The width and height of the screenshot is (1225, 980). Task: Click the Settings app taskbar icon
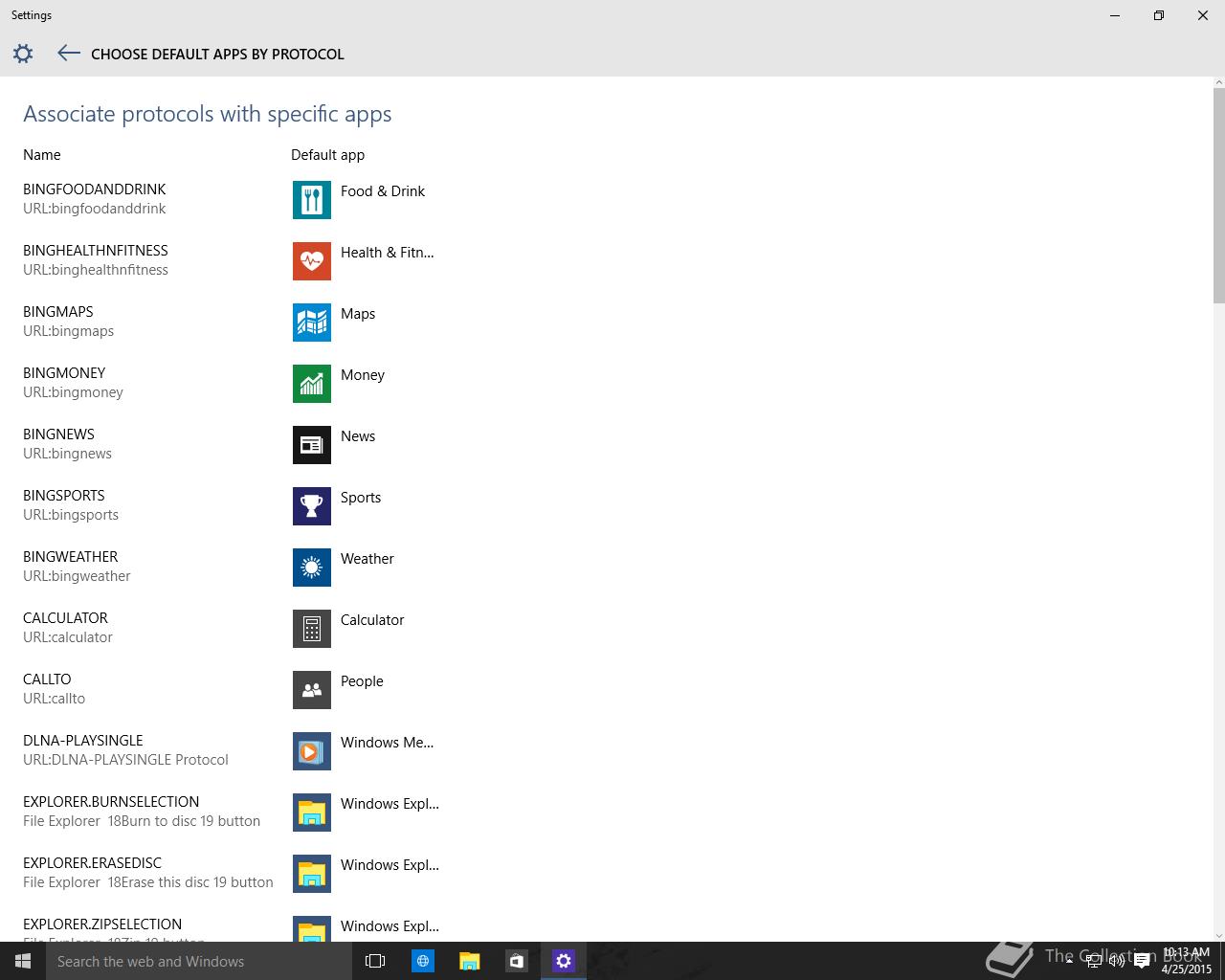pyautogui.click(x=563, y=961)
